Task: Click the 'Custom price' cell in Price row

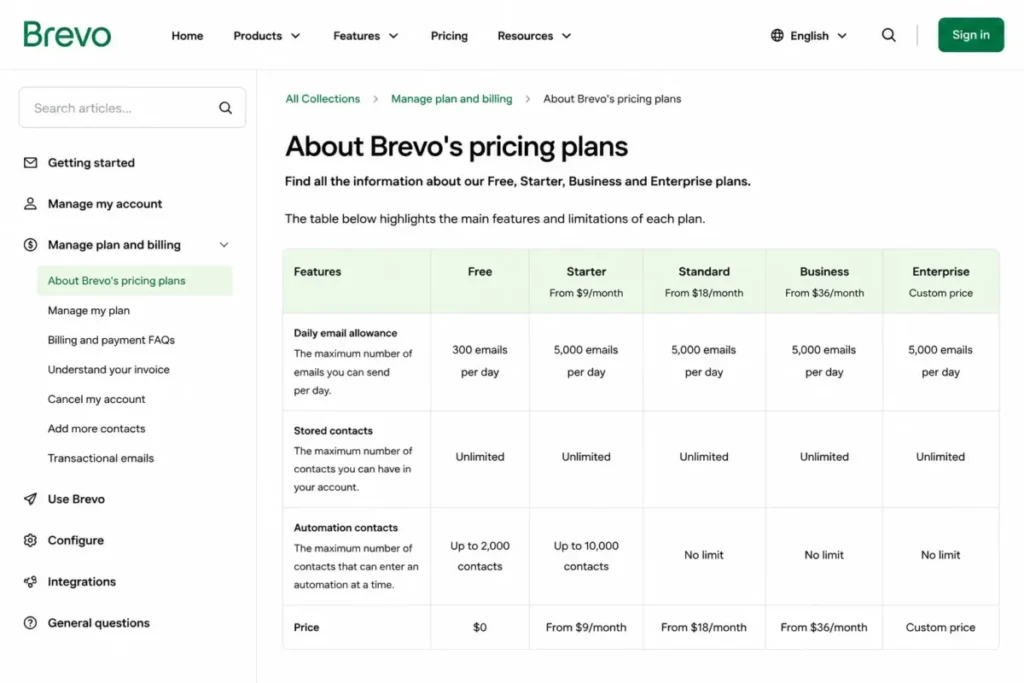Action: click(x=940, y=627)
